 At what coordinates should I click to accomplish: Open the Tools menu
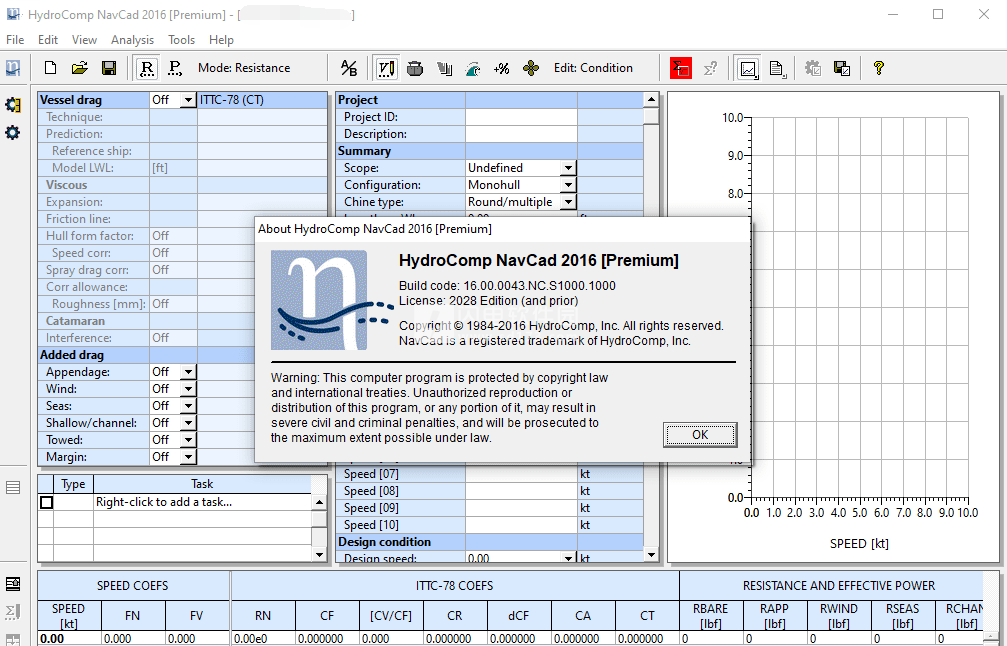coord(181,40)
